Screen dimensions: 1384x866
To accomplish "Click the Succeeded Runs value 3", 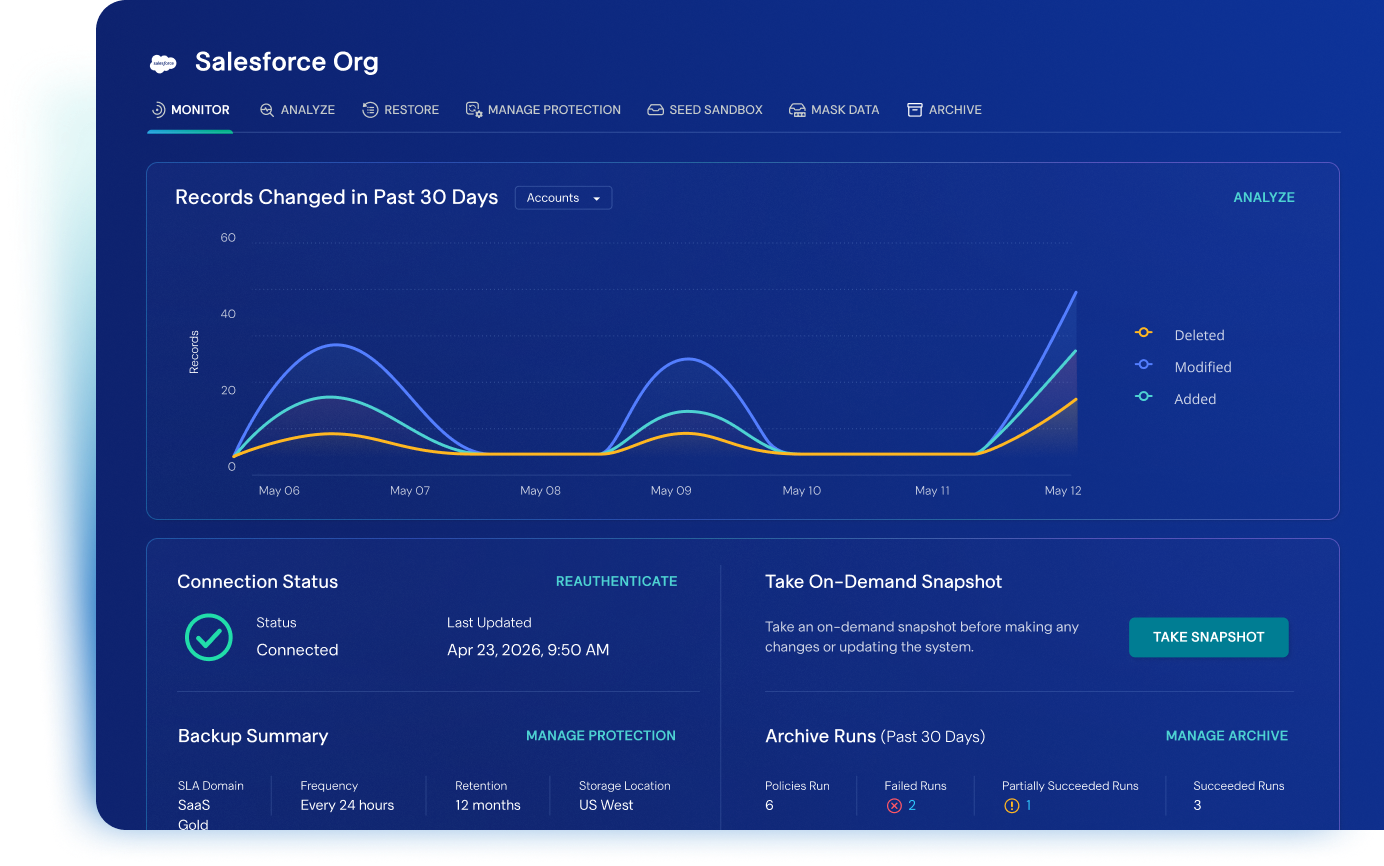I will tap(1197, 805).
